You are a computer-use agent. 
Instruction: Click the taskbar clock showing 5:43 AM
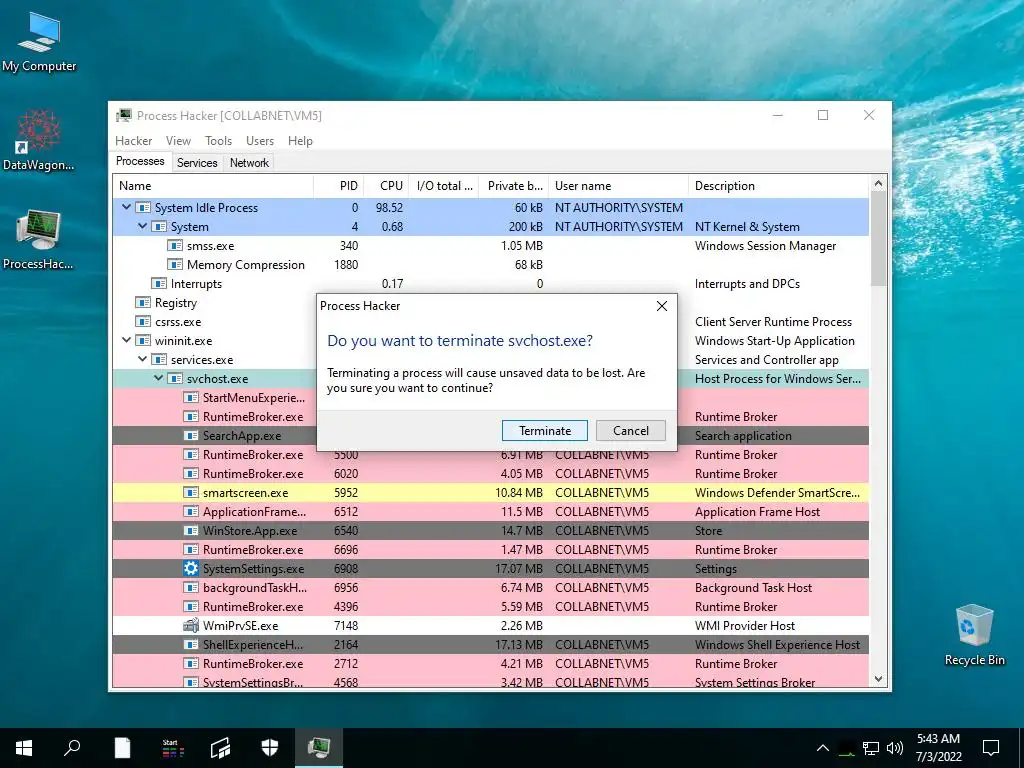point(938,748)
